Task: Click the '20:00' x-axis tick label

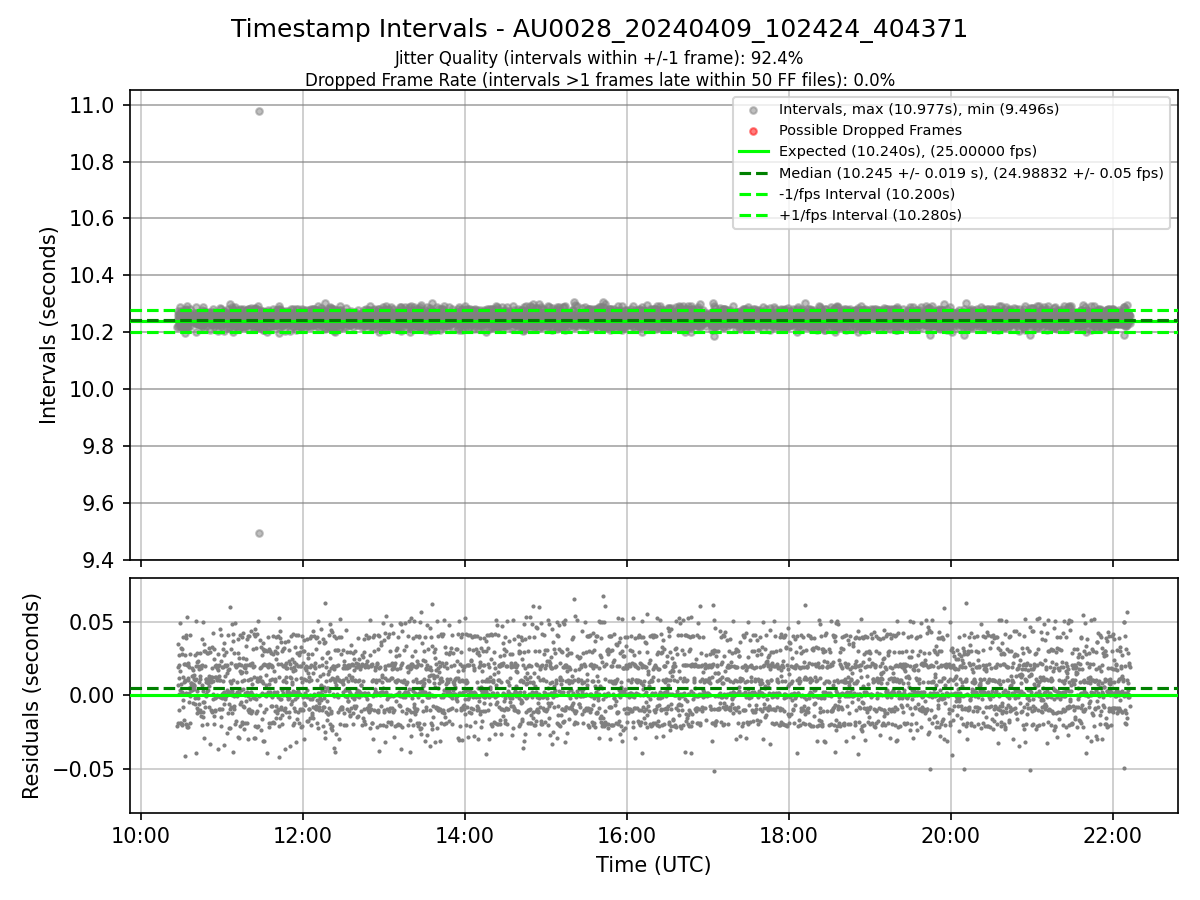Action: click(x=951, y=834)
